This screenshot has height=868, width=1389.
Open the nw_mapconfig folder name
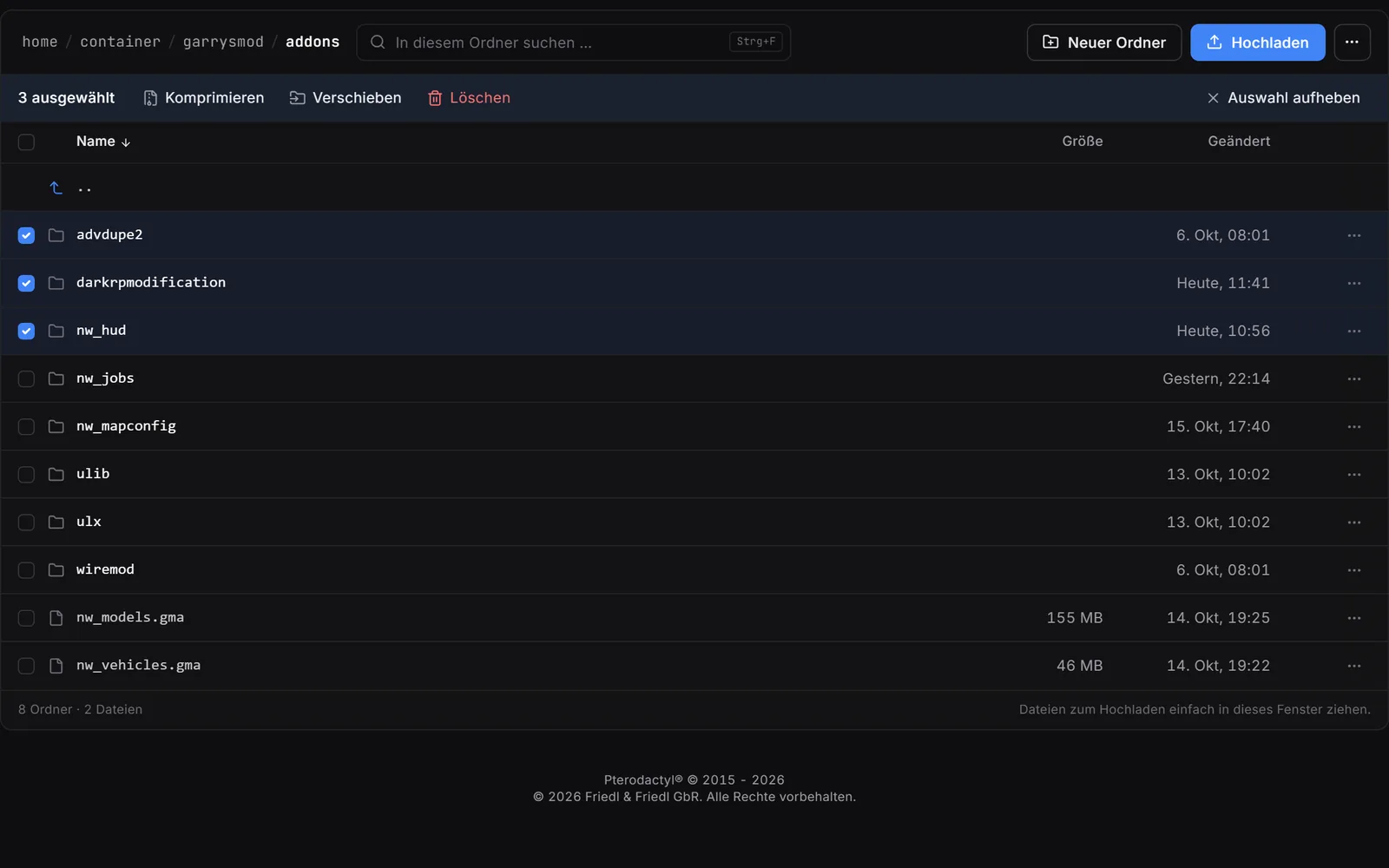(126, 426)
